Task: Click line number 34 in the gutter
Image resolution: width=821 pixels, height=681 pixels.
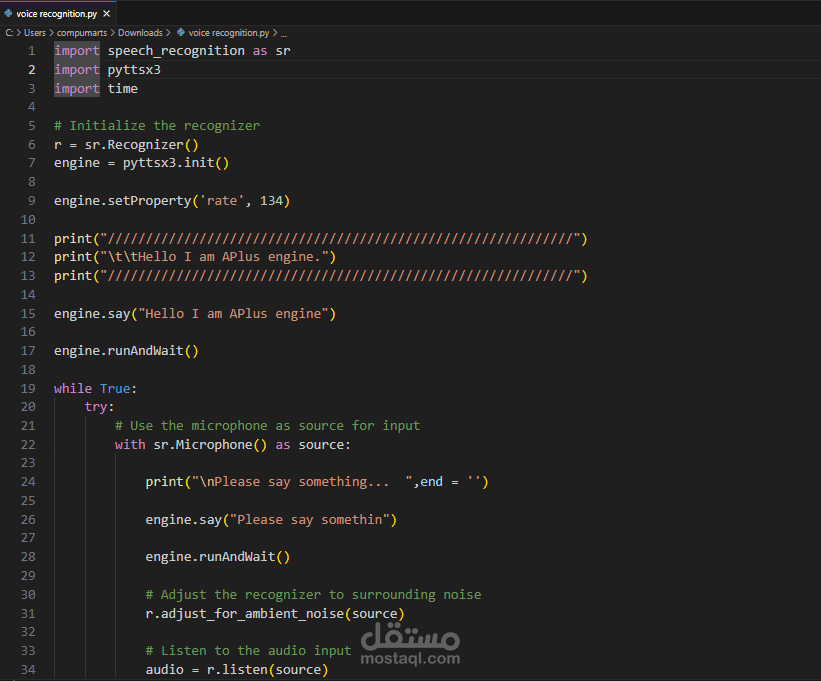Action: [28, 669]
